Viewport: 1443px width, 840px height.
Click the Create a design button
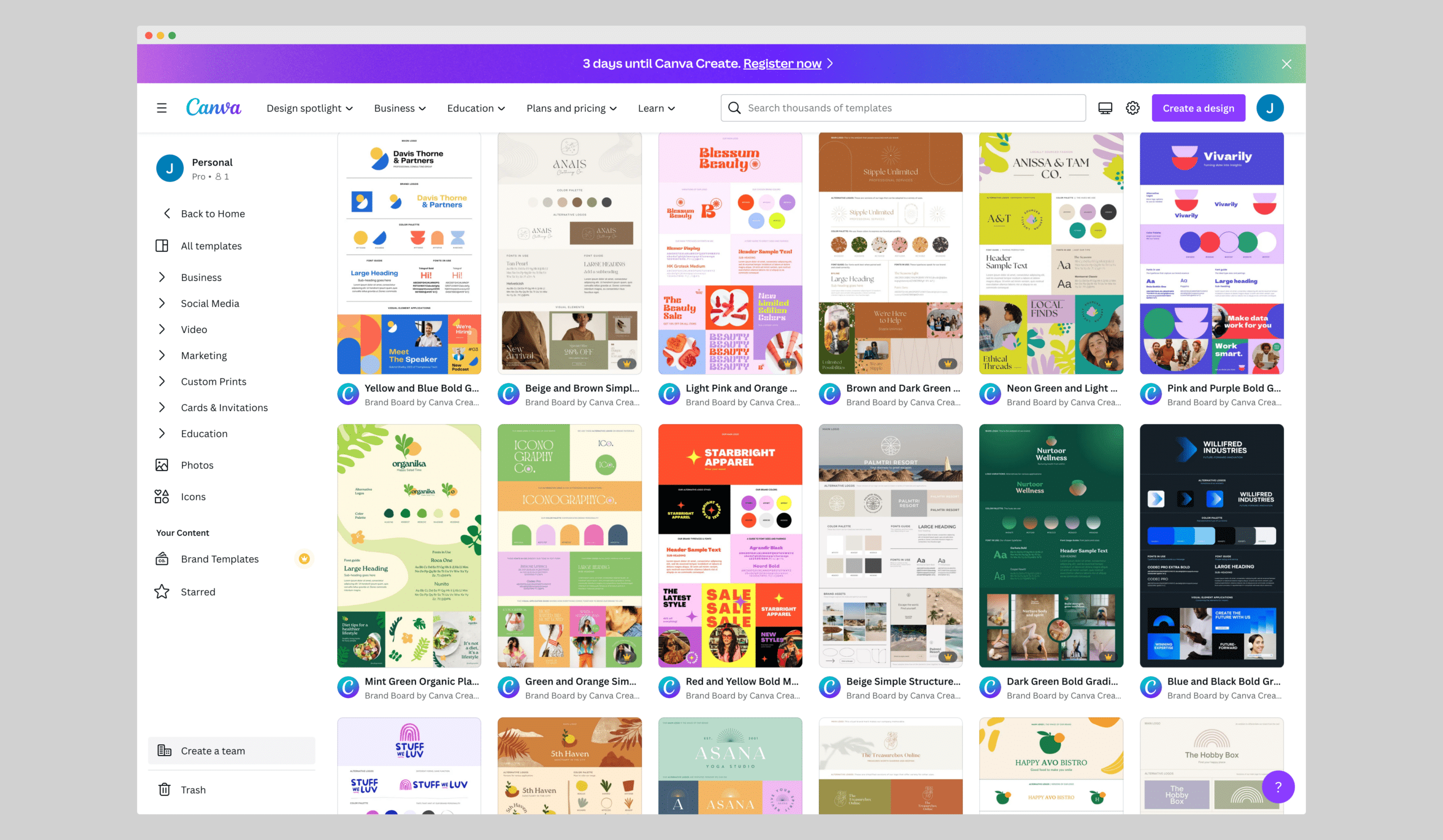tap(1198, 108)
